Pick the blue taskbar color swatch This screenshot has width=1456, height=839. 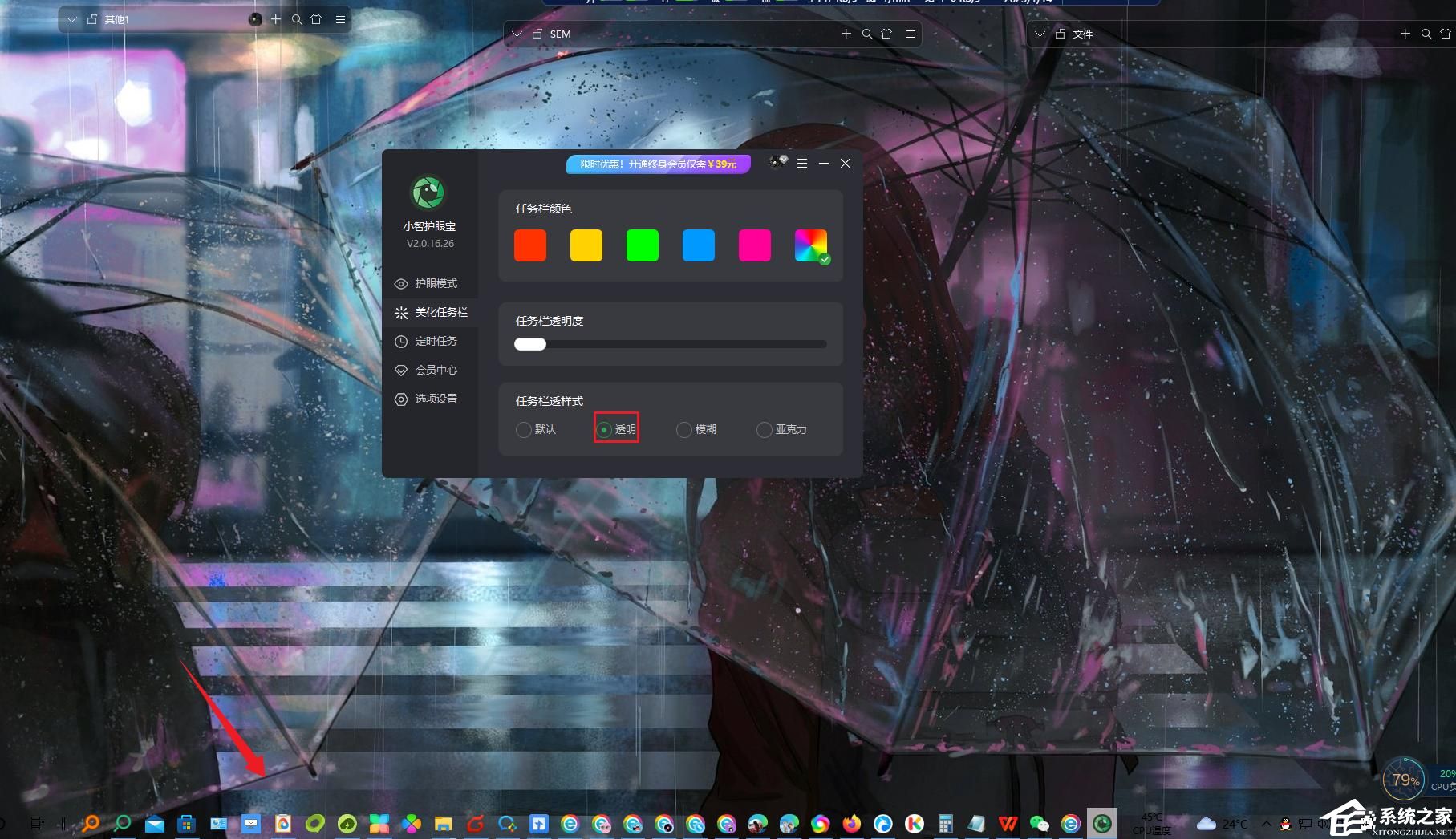699,245
